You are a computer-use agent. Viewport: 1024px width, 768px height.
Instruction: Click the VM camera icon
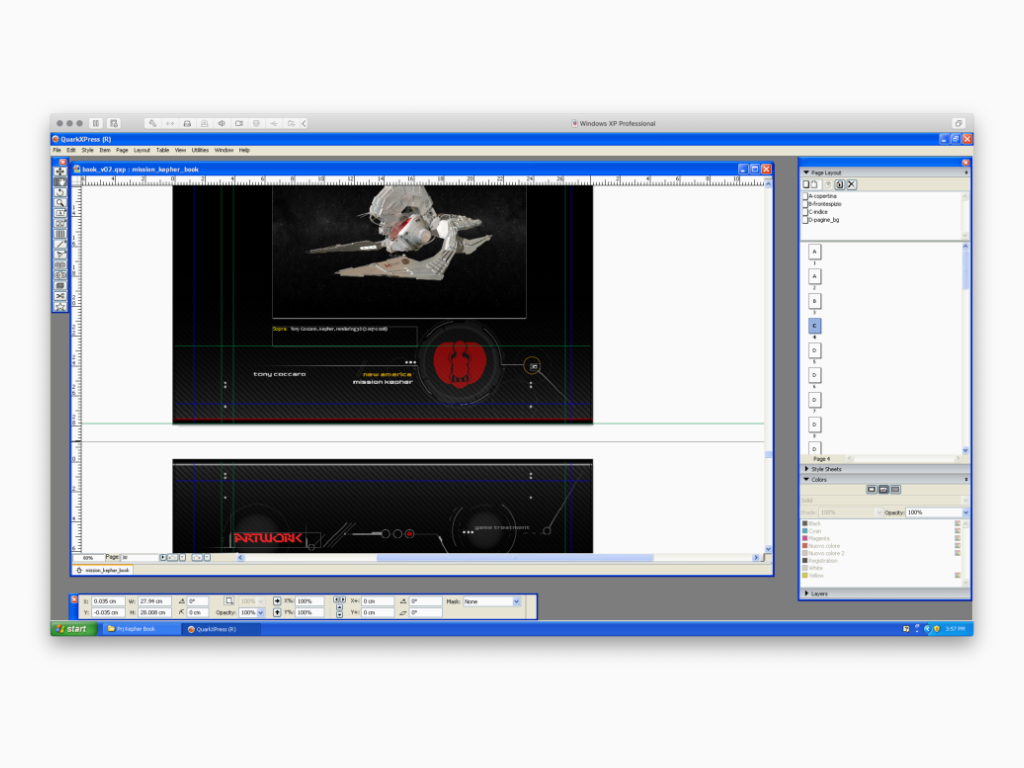click(x=240, y=123)
